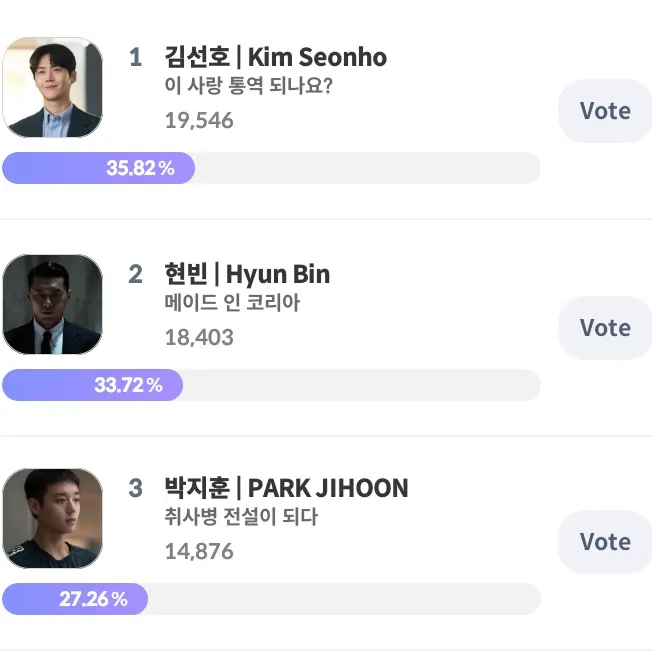Click drama title 취사병 전설이 되다
Screen dimensions: 652x652
tap(241, 516)
